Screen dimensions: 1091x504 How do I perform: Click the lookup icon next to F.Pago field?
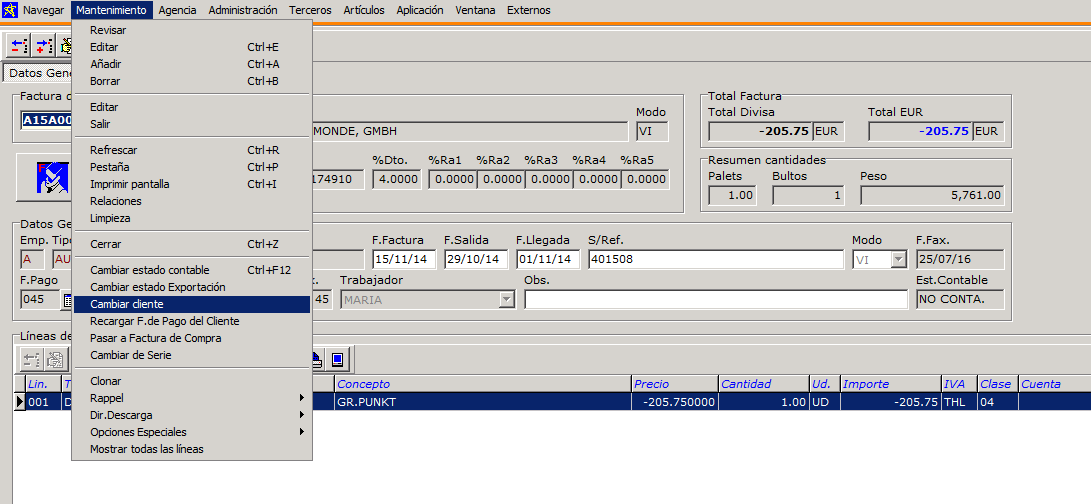point(66,300)
